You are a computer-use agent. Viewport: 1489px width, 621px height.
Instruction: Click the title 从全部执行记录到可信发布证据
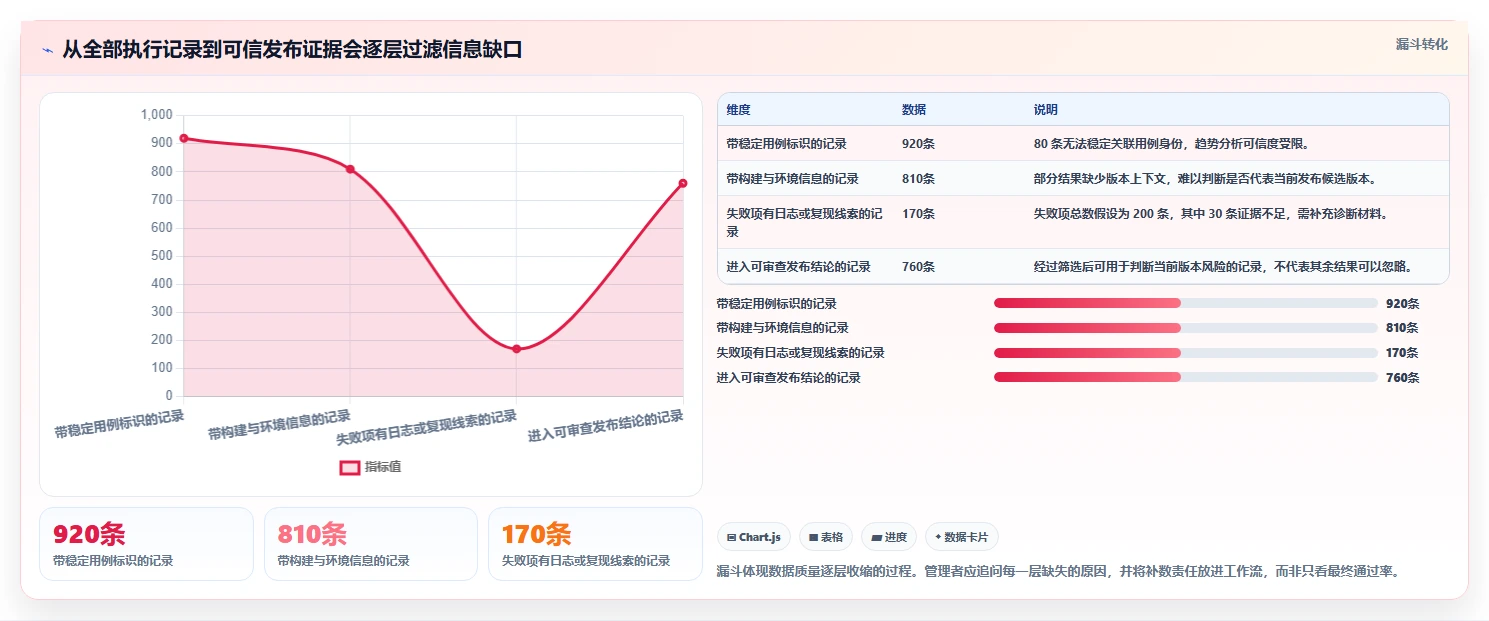tap(292, 50)
